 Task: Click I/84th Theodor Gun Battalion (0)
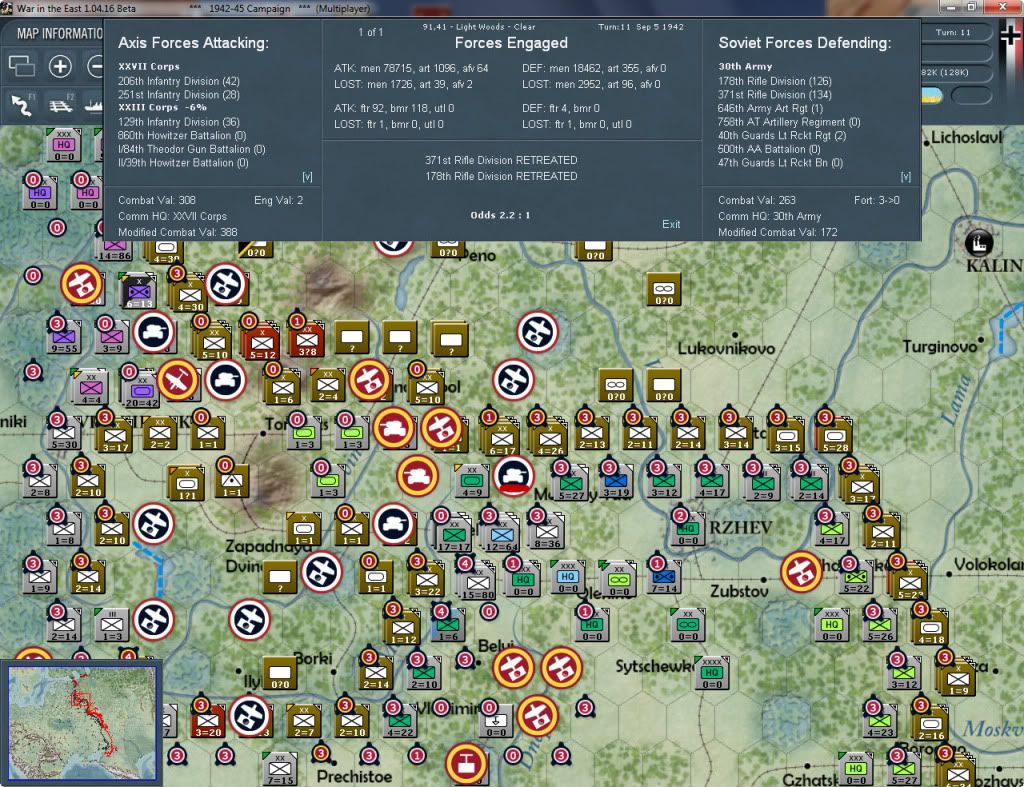tap(191, 149)
